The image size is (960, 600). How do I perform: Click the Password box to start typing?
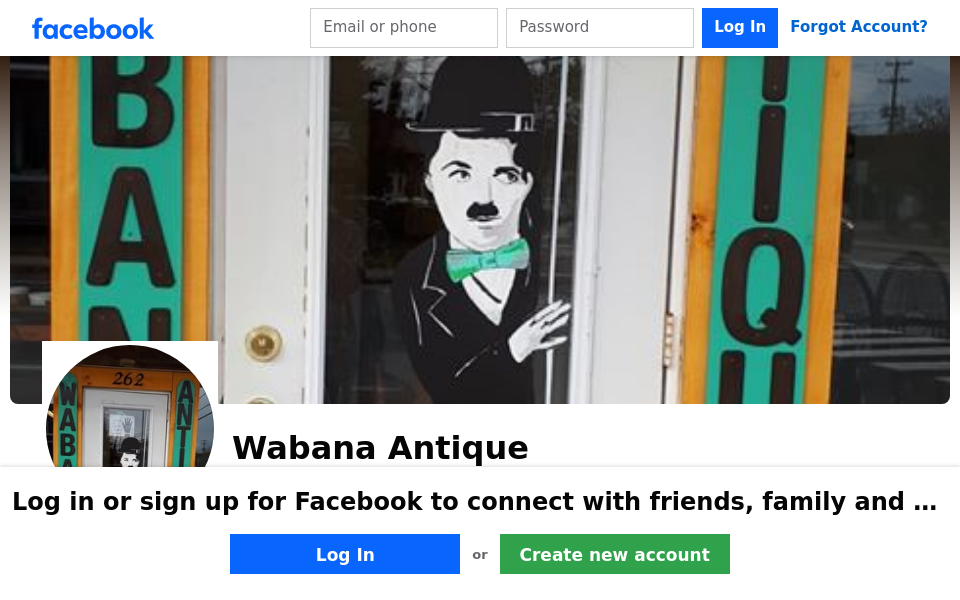[x=599, y=27]
